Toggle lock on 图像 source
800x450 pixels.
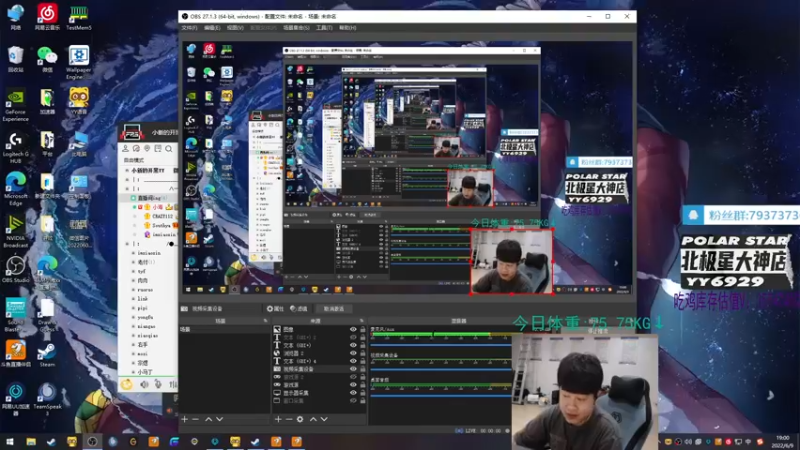(x=363, y=330)
